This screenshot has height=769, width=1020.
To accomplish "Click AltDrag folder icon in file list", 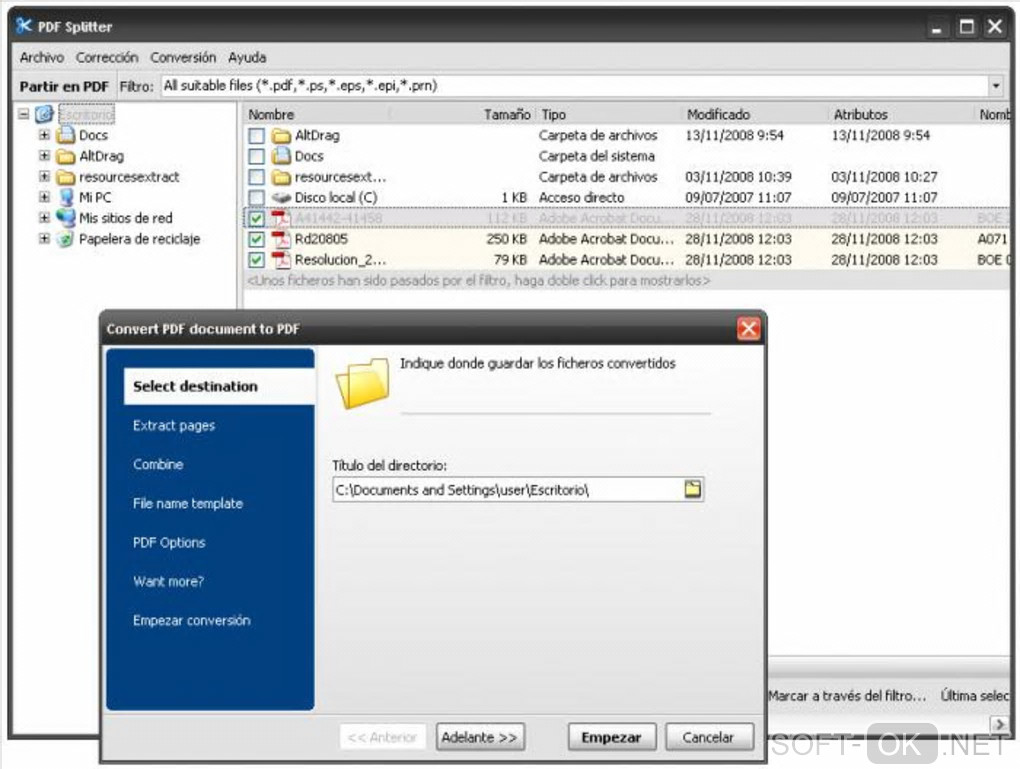I will point(281,135).
